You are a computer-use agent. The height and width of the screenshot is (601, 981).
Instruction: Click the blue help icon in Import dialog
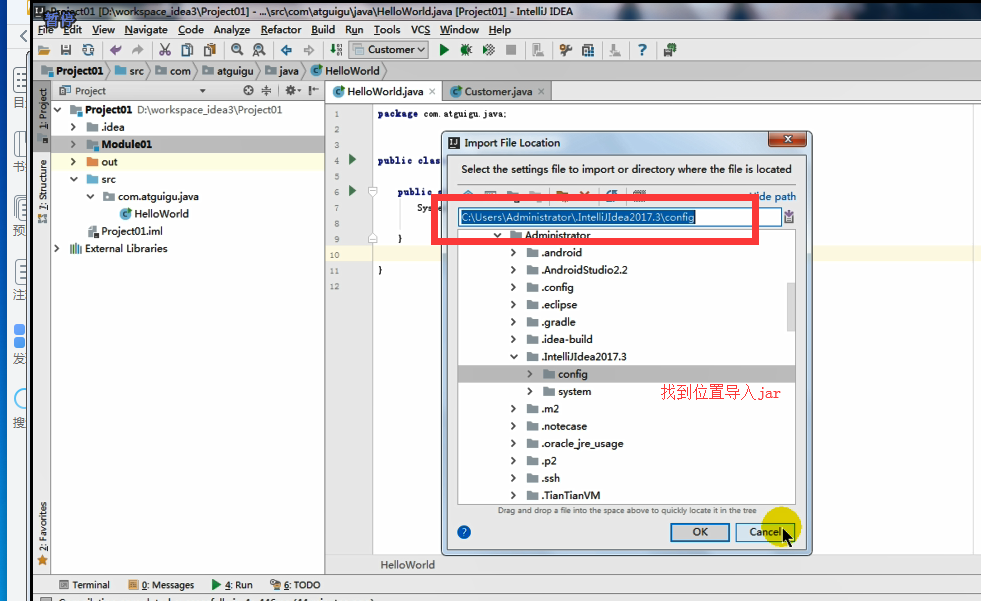tap(464, 532)
